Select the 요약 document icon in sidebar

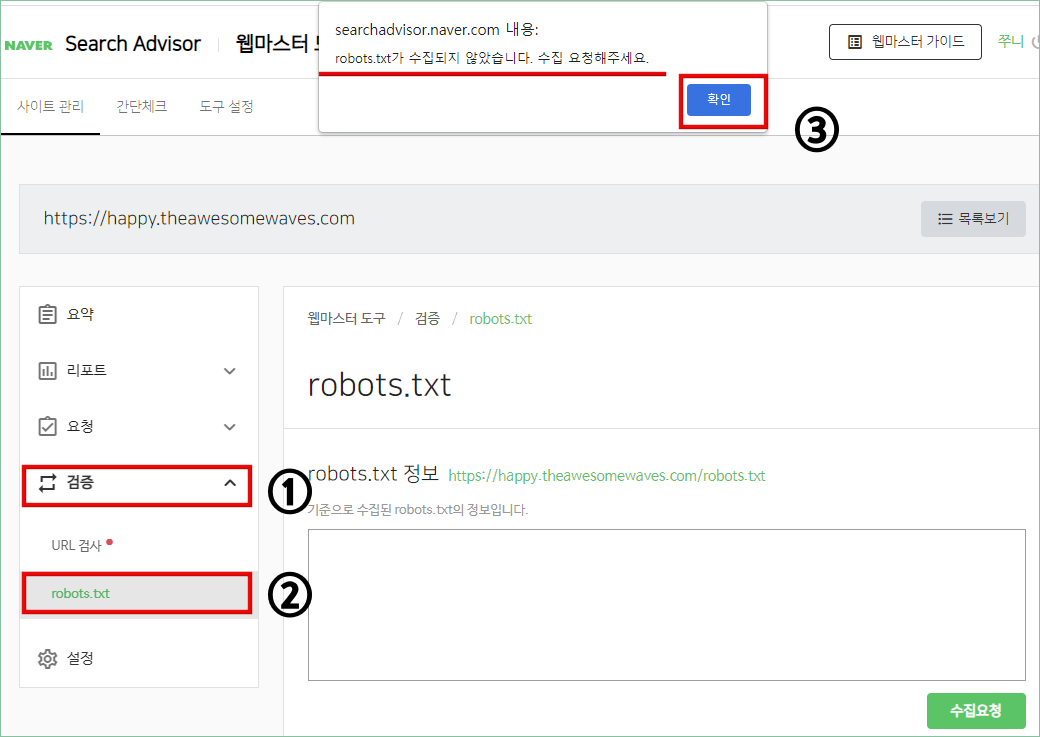tap(48, 313)
